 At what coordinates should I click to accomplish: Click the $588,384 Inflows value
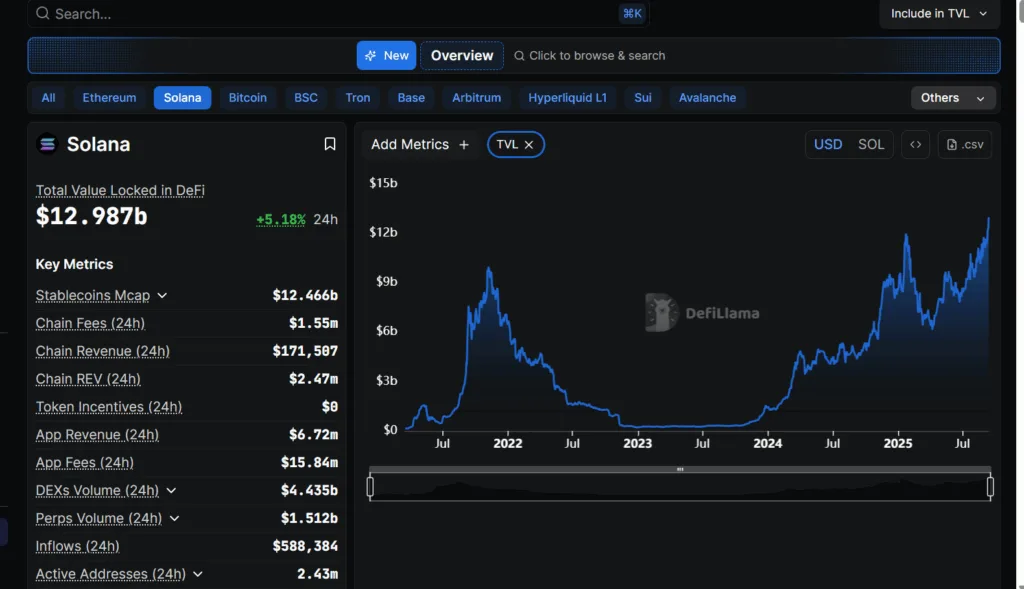pyautogui.click(x=305, y=546)
